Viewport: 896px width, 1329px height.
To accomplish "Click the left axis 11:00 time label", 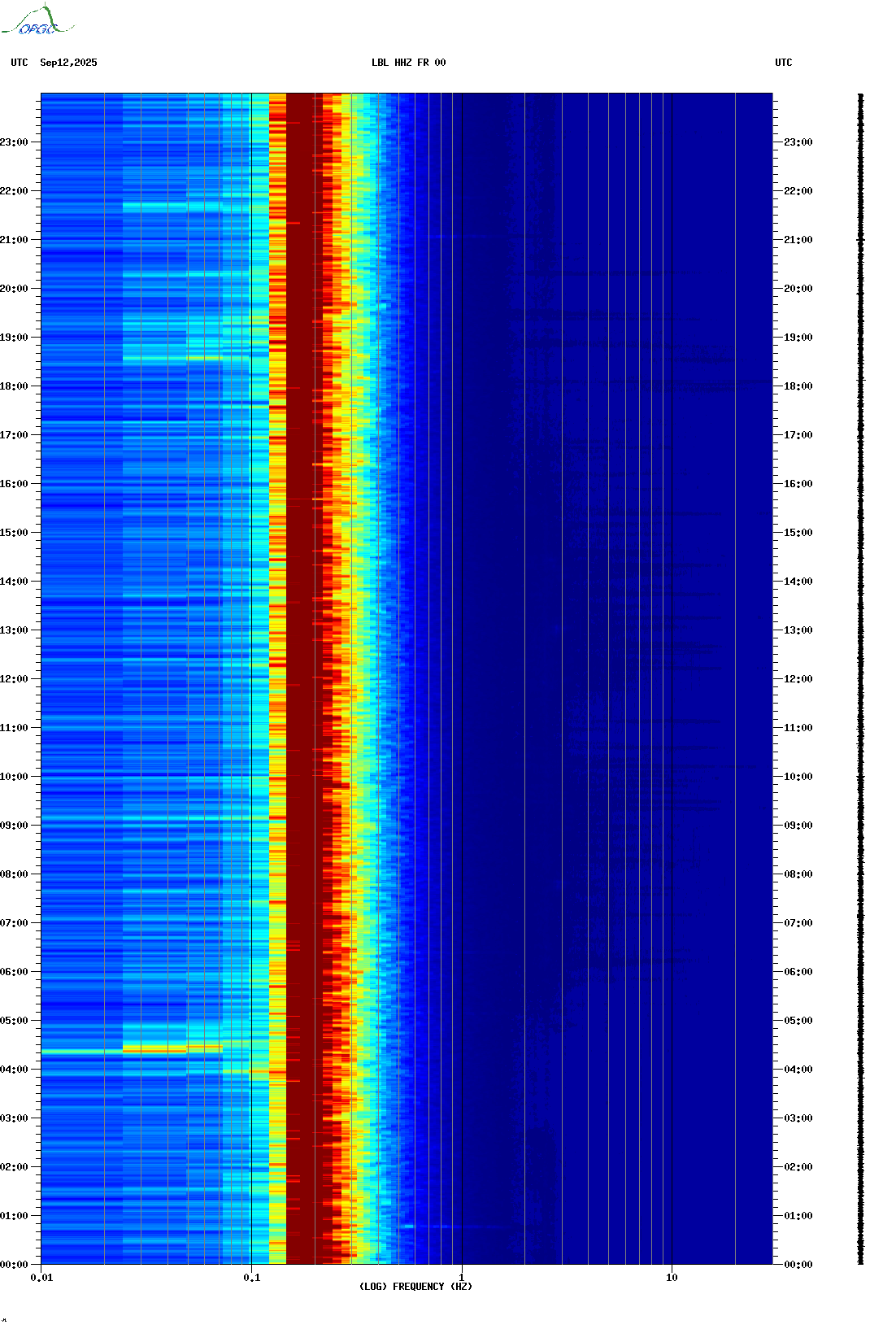I will coord(14,728).
